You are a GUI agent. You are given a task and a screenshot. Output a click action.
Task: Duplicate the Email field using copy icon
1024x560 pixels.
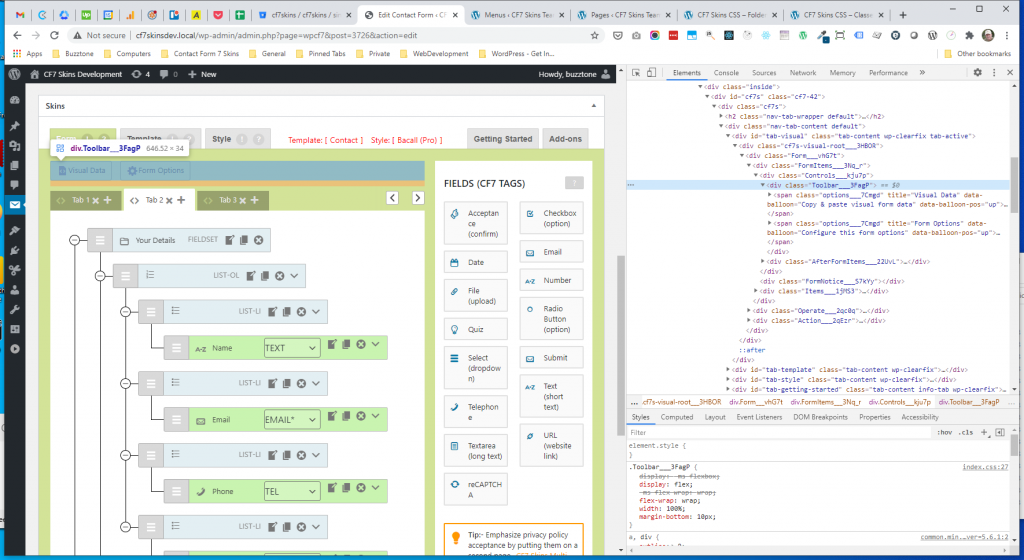[x=346, y=418]
